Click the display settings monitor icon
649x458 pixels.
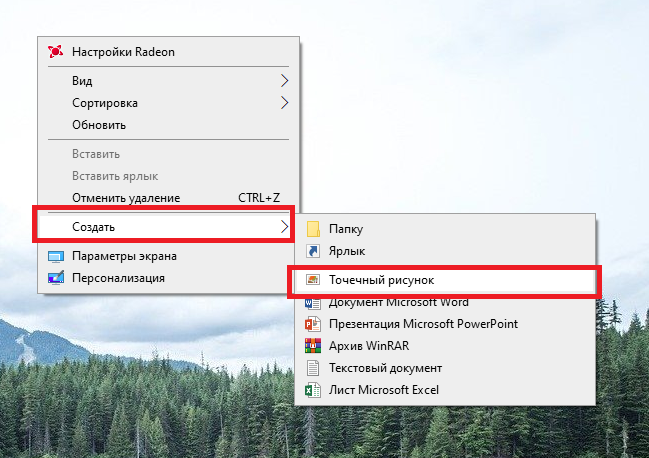[x=55, y=257]
